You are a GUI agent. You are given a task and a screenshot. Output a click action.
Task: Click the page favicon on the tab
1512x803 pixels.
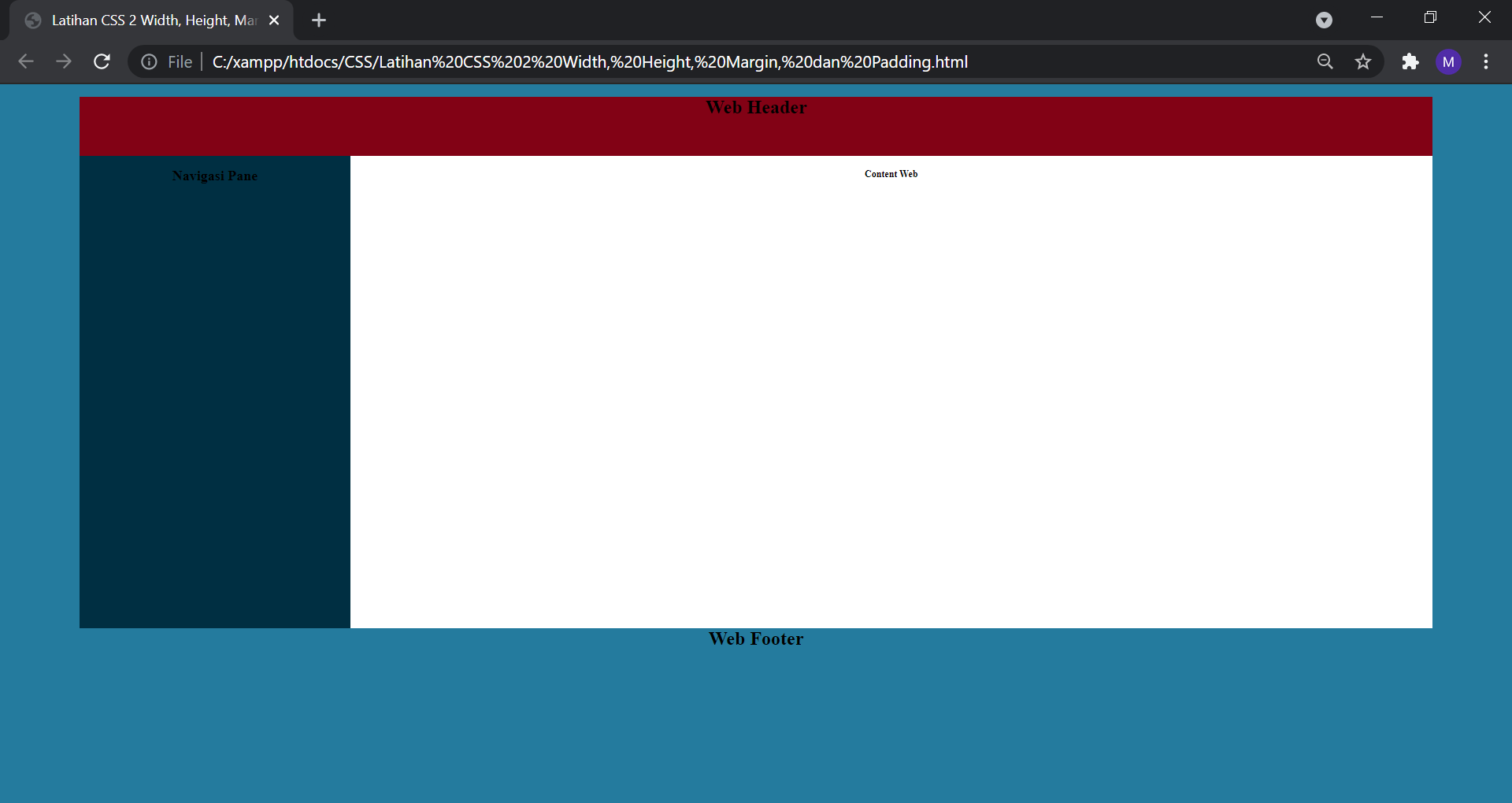[32, 20]
